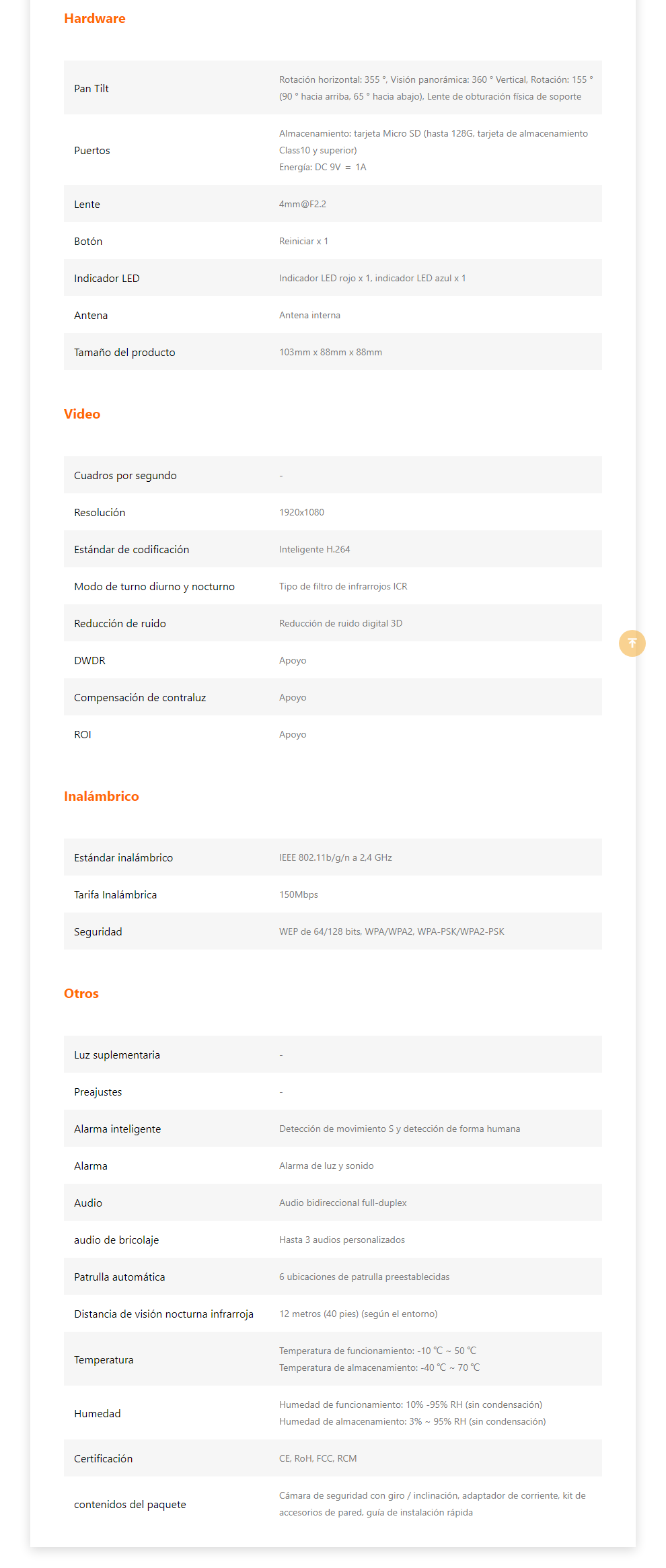Click the Estándar inalámbrico row label
The image size is (666, 1568).
pyautogui.click(x=123, y=858)
